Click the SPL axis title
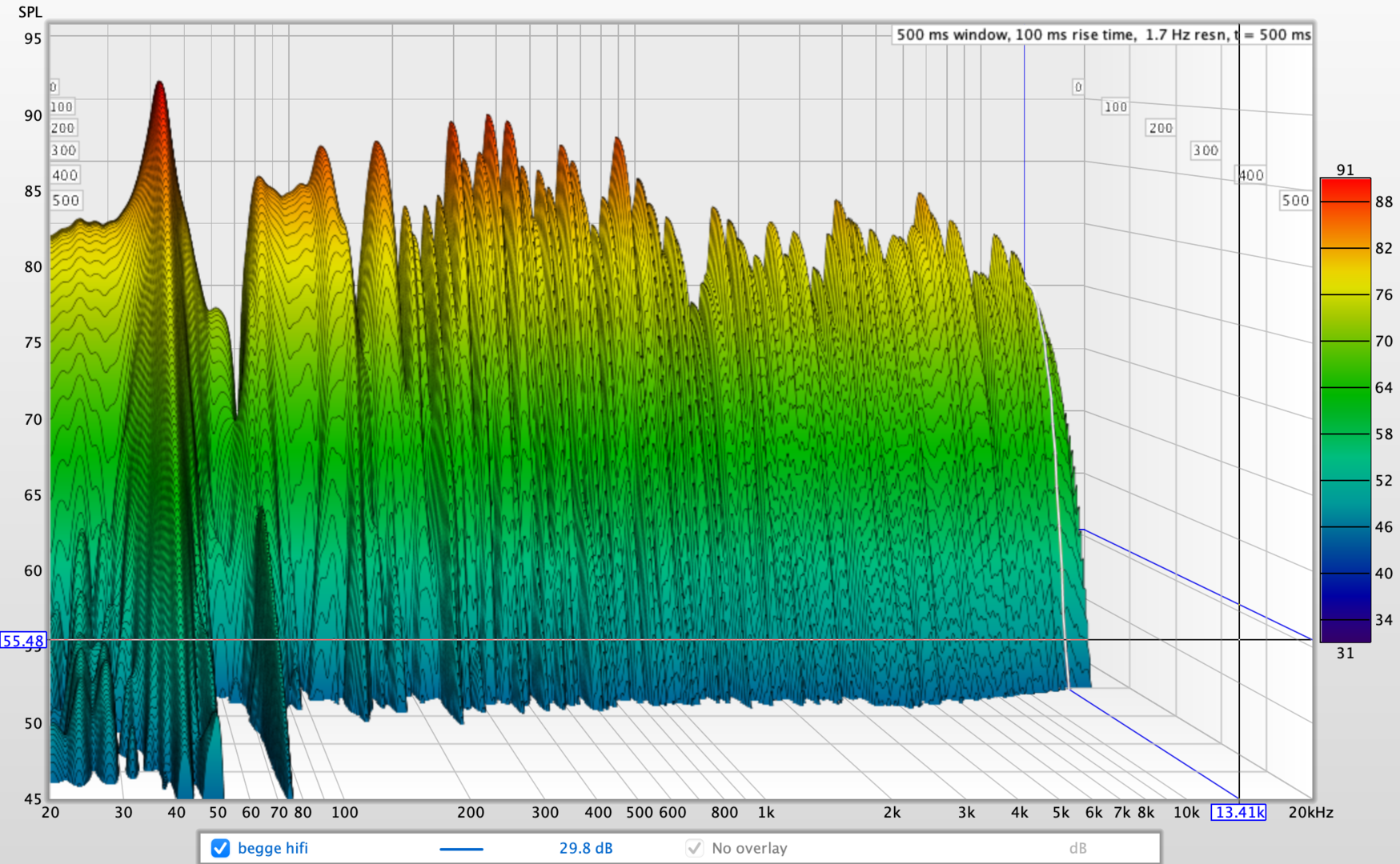 pyautogui.click(x=30, y=12)
